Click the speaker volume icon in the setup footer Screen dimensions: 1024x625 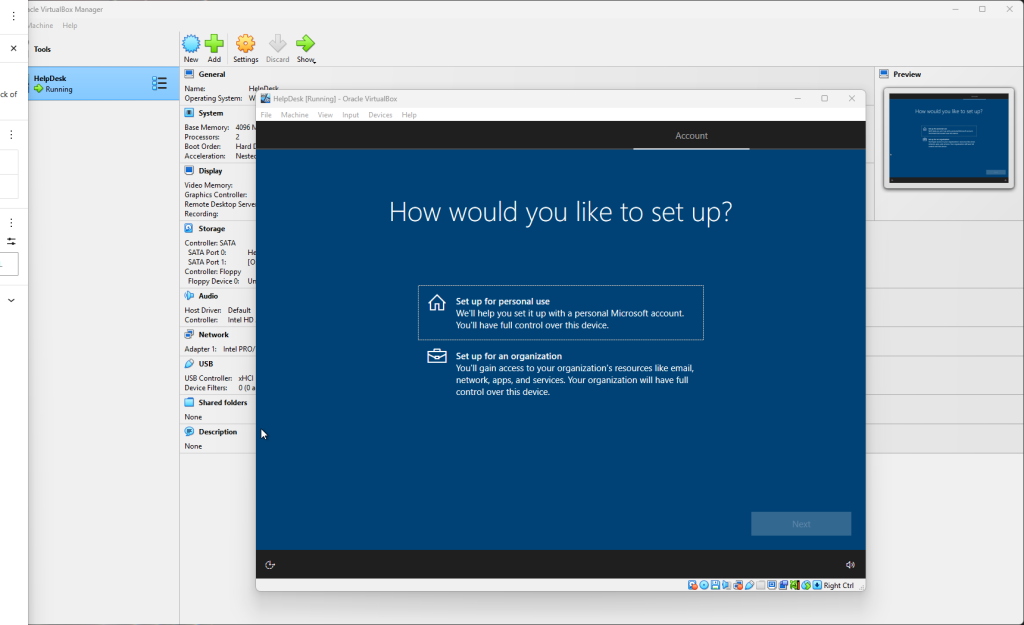pyautogui.click(x=850, y=565)
